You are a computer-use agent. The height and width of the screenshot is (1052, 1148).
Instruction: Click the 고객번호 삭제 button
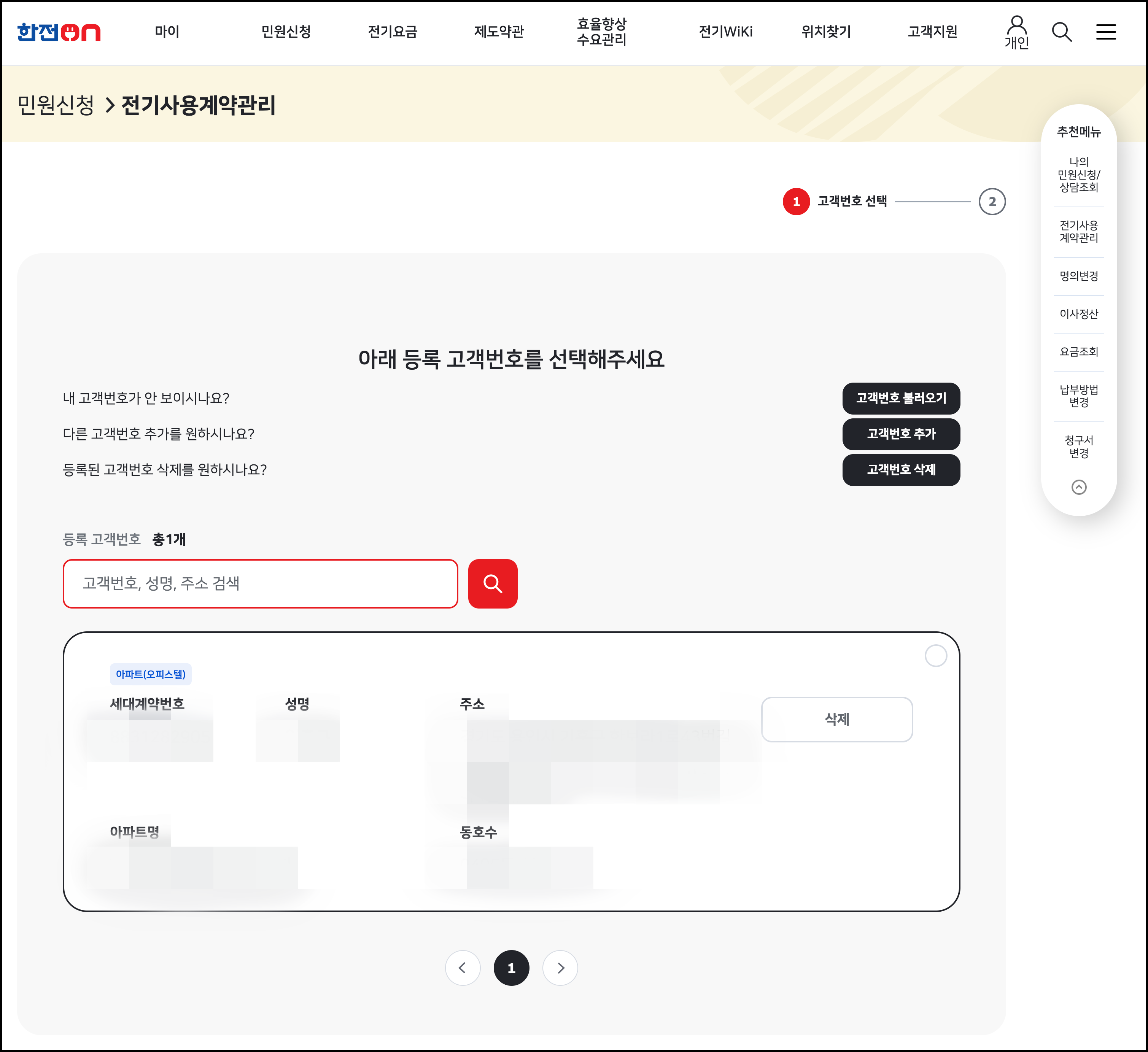click(x=901, y=470)
